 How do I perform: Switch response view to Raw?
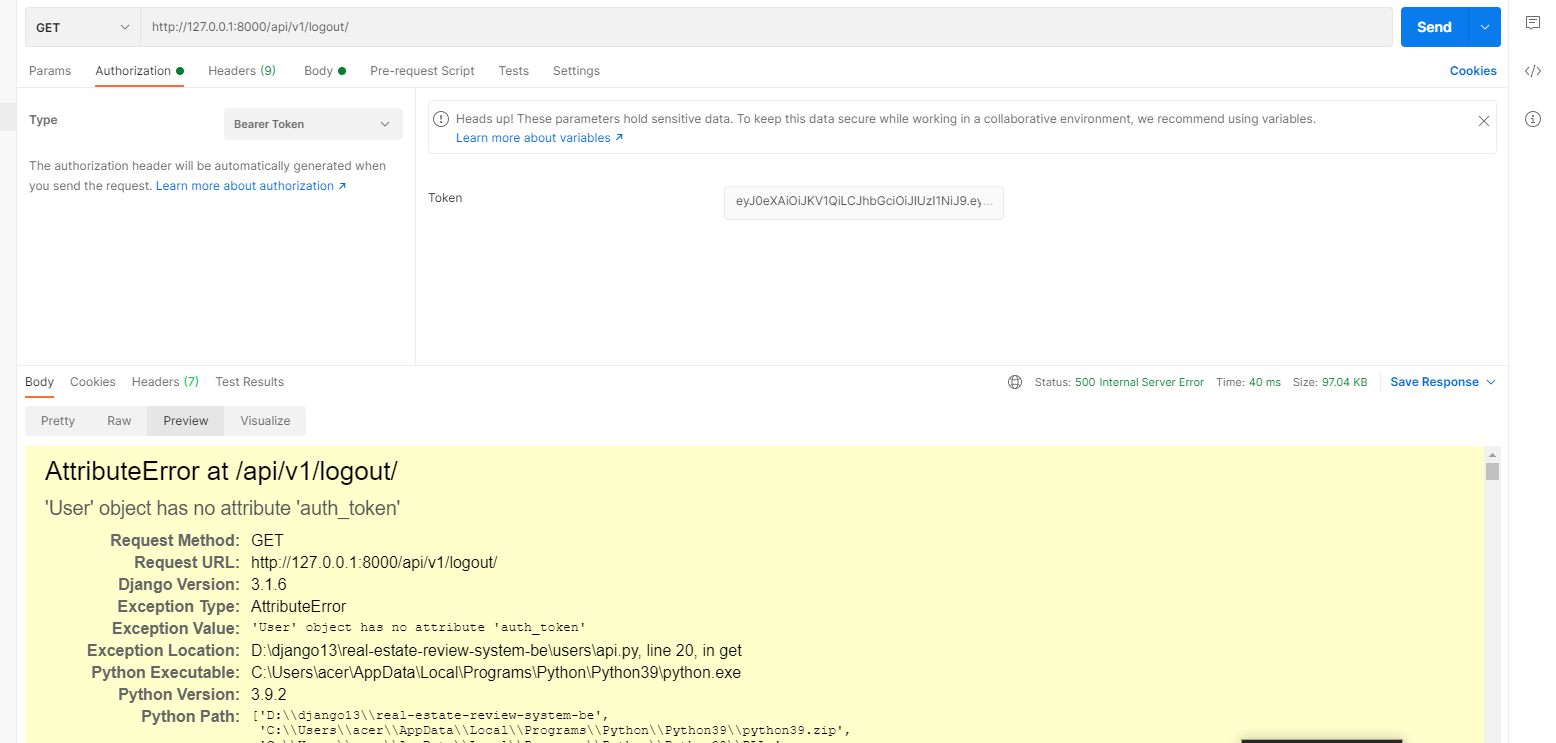[119, 421]
